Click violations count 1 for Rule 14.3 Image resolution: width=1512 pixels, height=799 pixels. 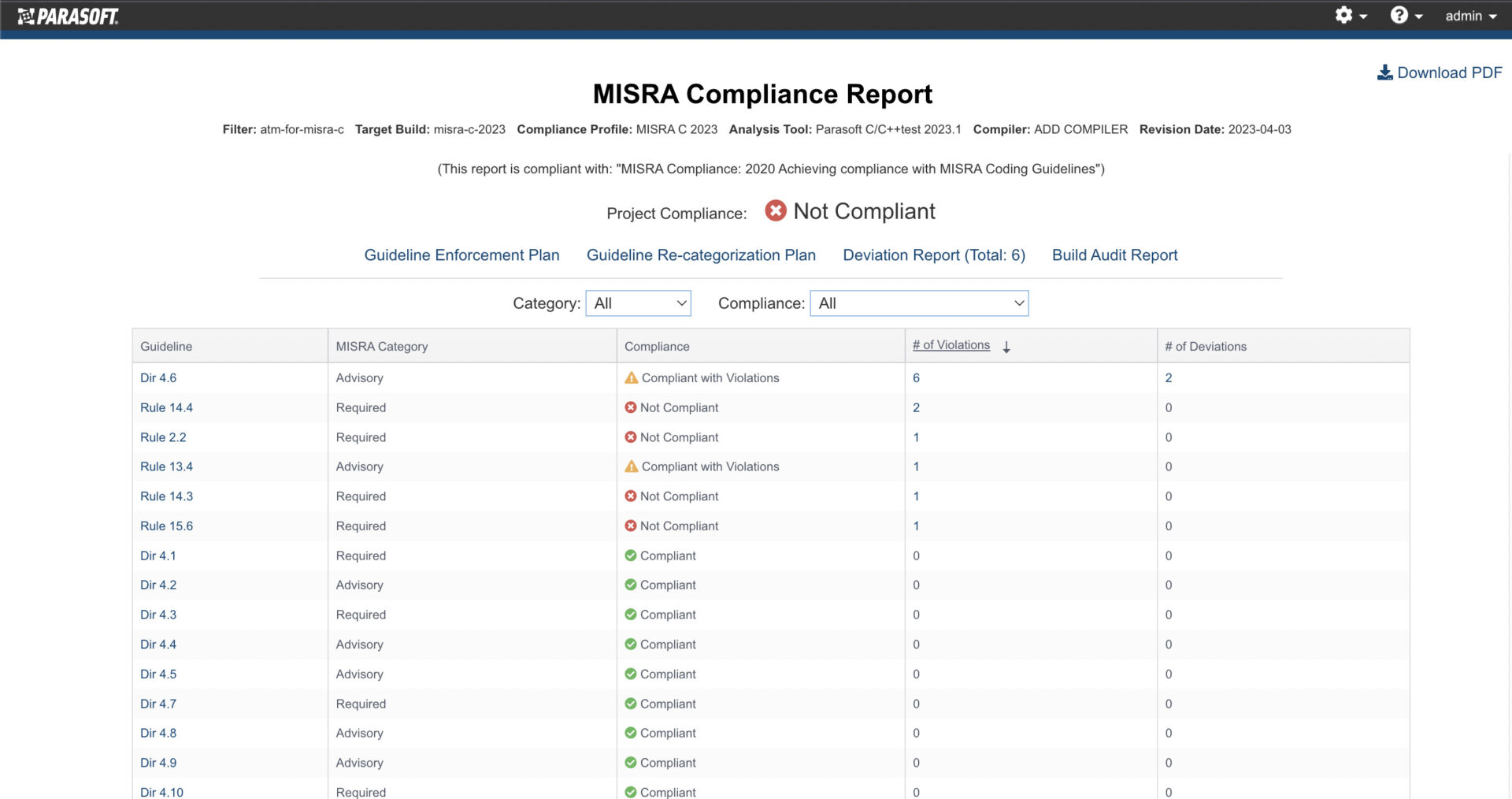point(916,496)
